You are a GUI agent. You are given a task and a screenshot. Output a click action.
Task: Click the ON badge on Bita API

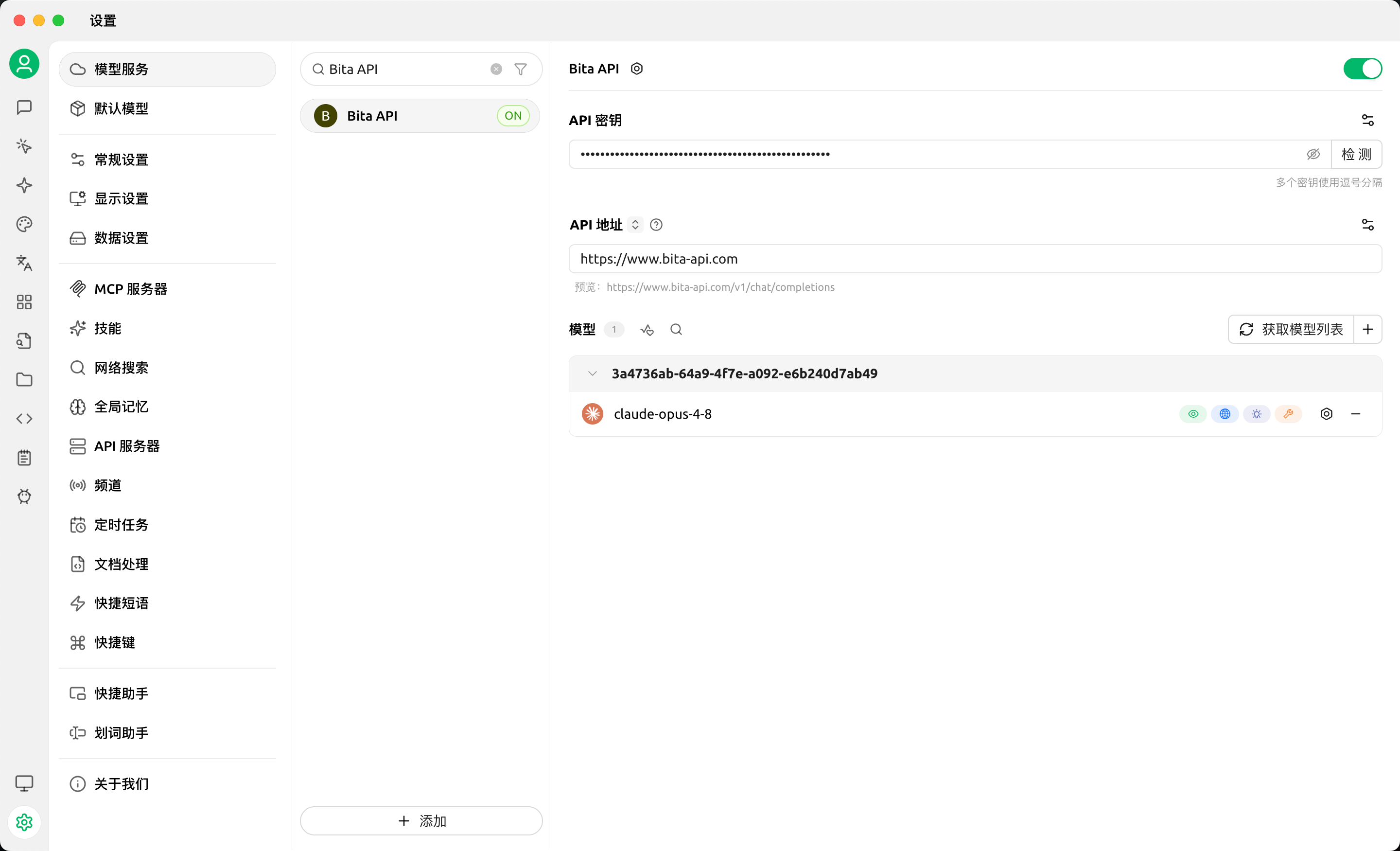point(513,115)
